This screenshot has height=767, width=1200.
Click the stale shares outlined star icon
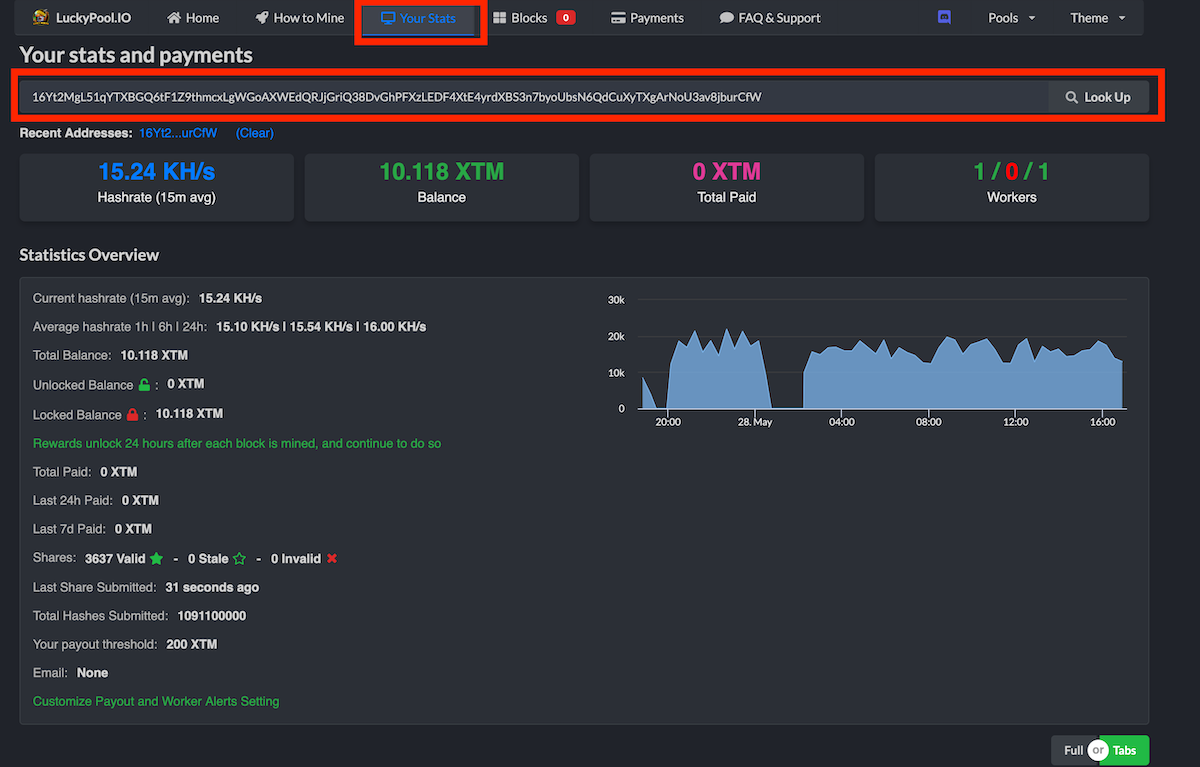(x=239, y=558)
